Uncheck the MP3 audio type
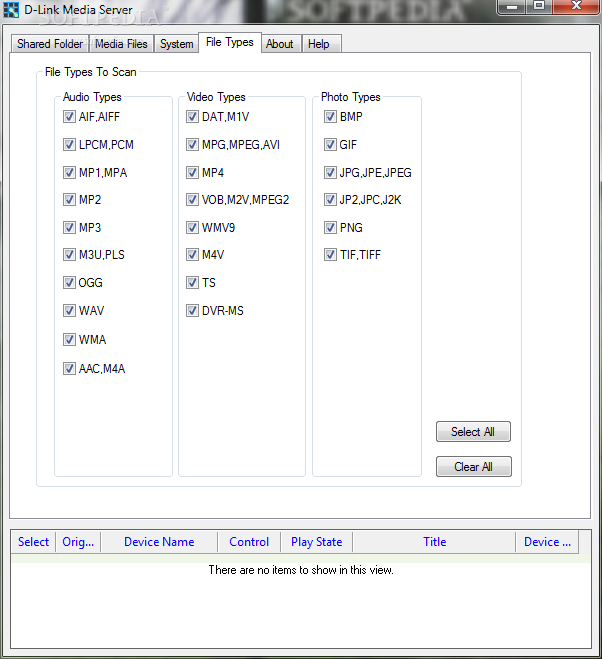 (69, 227)
